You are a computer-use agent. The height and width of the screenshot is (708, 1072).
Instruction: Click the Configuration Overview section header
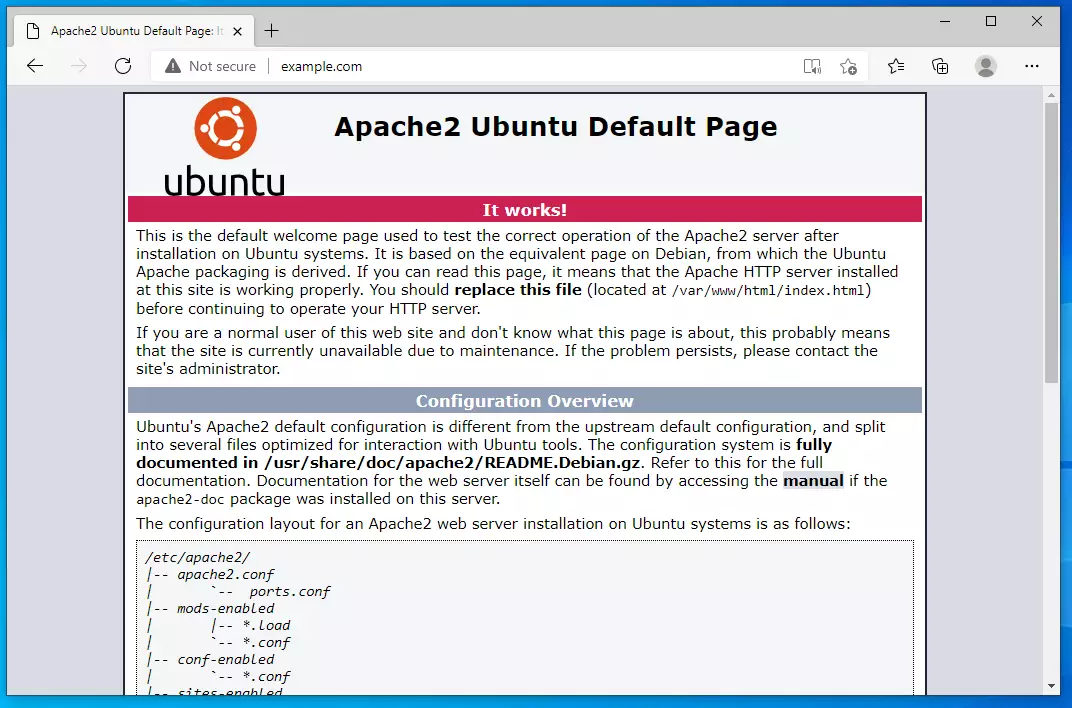524,401
